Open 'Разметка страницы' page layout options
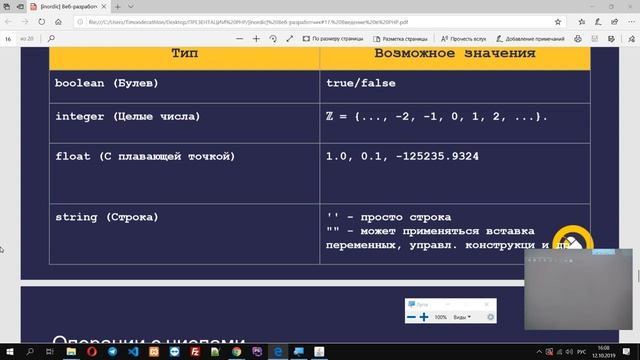Viewport: 640px width, 360px height. point(400,39)
